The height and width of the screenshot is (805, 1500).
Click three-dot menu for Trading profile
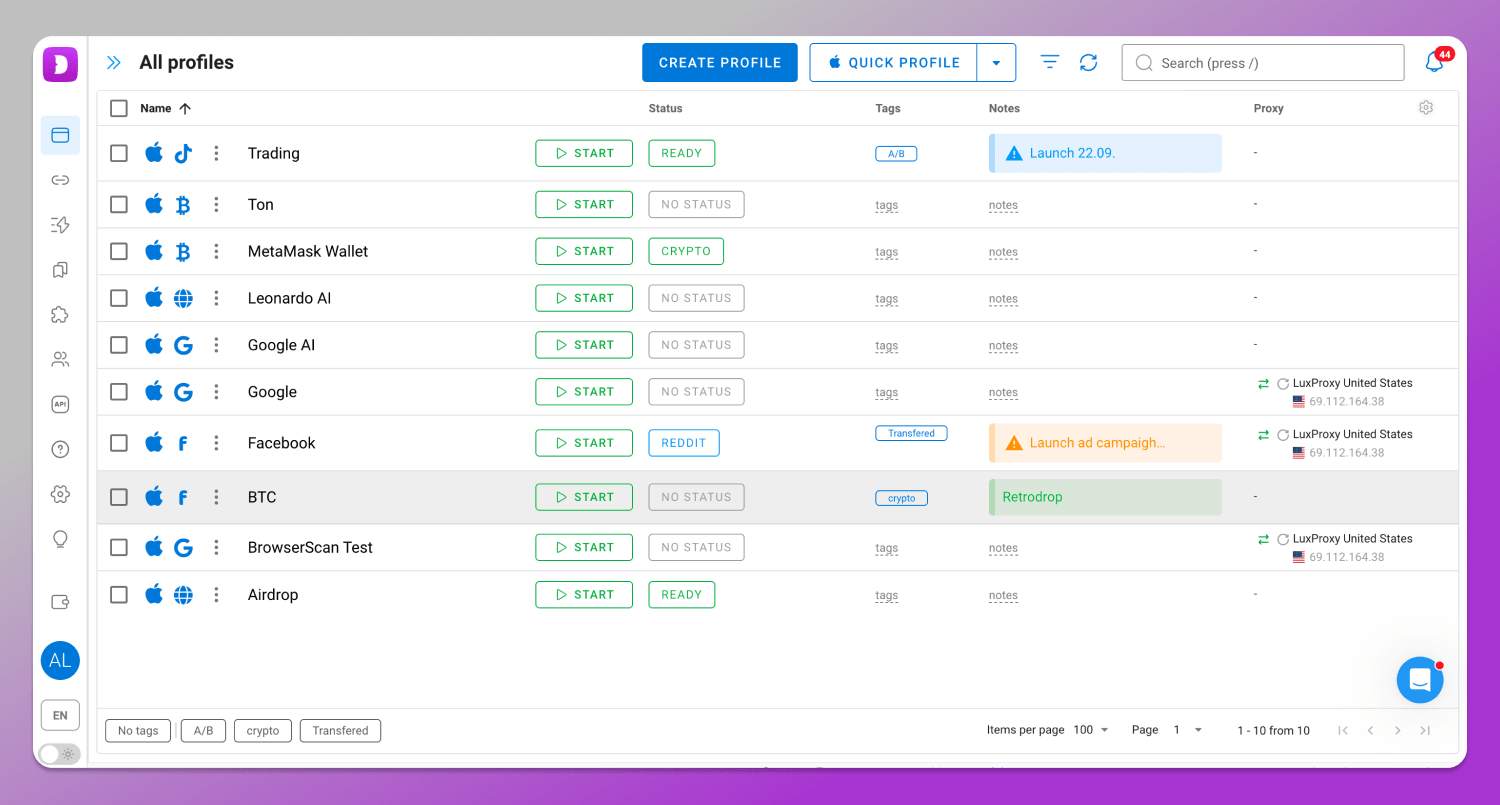(x=216, y=153)
